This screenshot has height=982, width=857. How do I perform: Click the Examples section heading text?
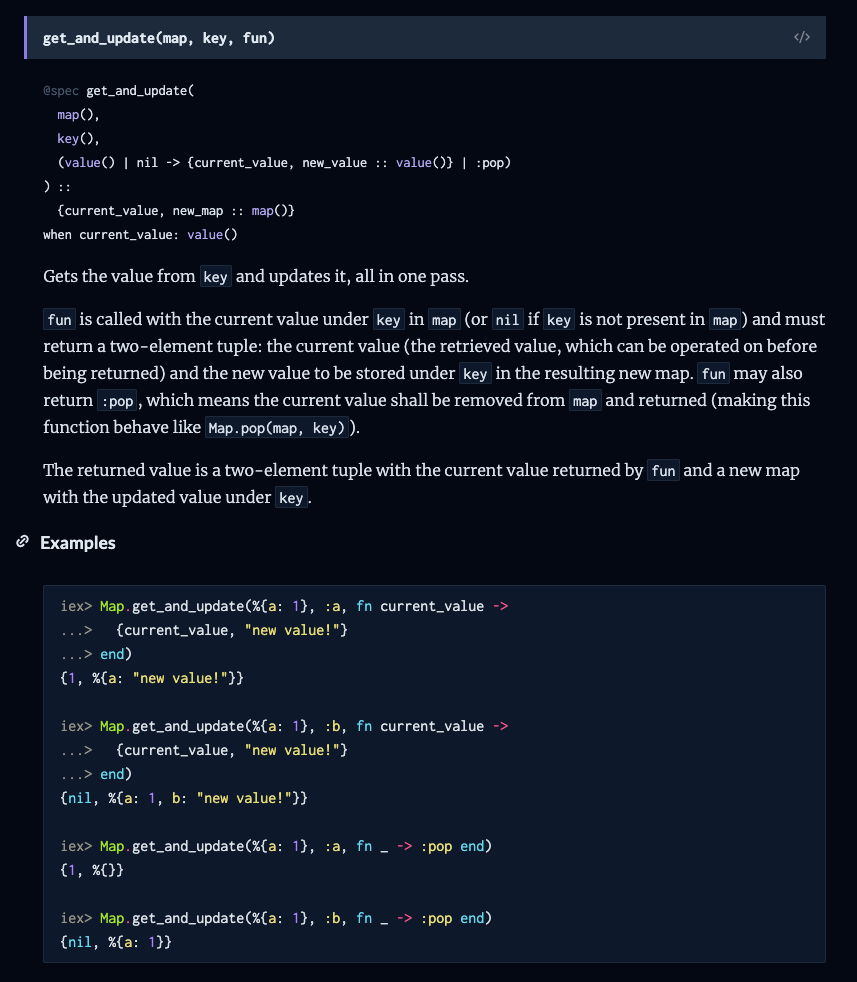click(x=77, y=543)
